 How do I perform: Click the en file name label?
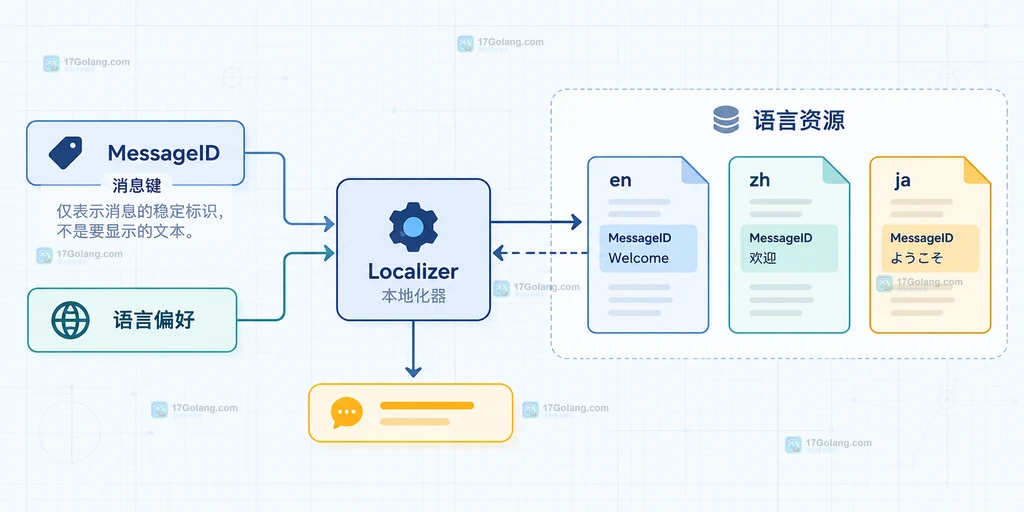click(620, 180)
